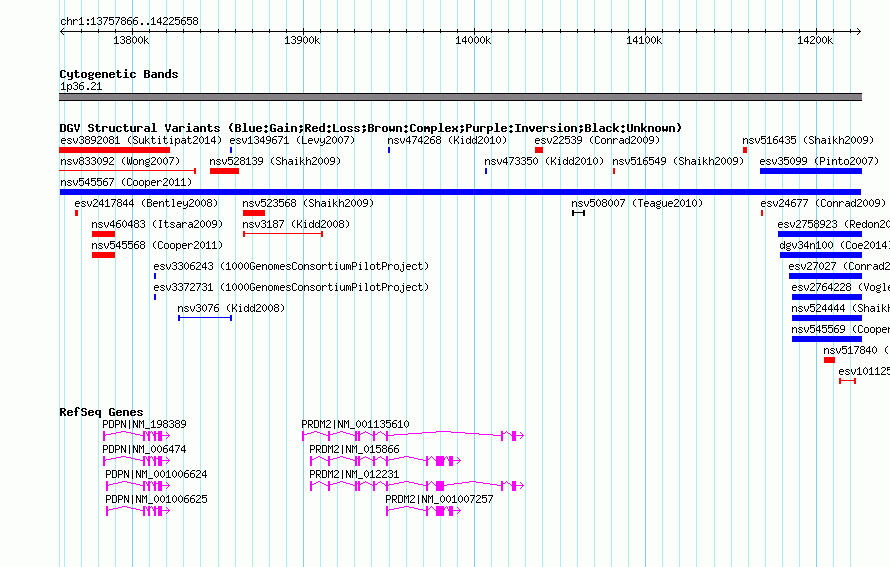Click the 13900k ruler tick label

(x=302, y=40)
